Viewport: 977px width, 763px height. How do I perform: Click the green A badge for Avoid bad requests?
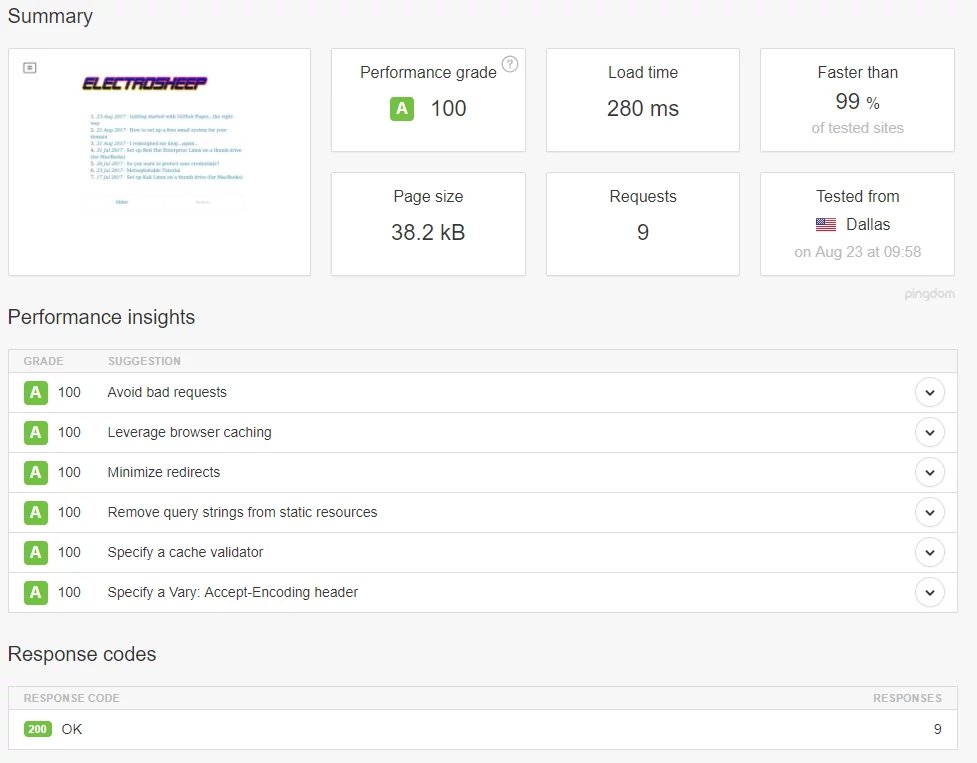click(36, 392)
